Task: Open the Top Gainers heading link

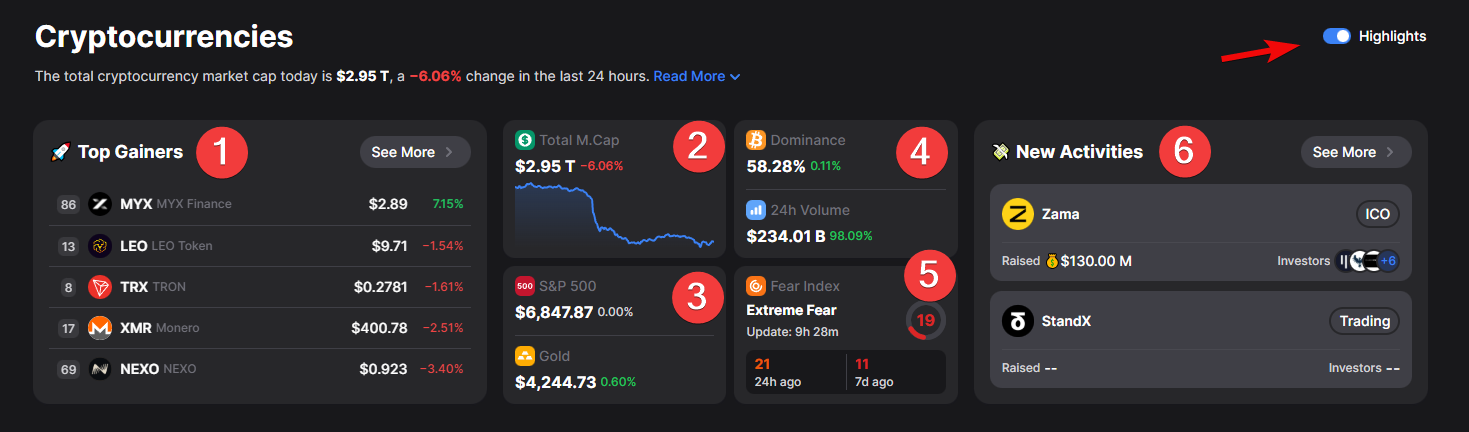Action: 130,152
